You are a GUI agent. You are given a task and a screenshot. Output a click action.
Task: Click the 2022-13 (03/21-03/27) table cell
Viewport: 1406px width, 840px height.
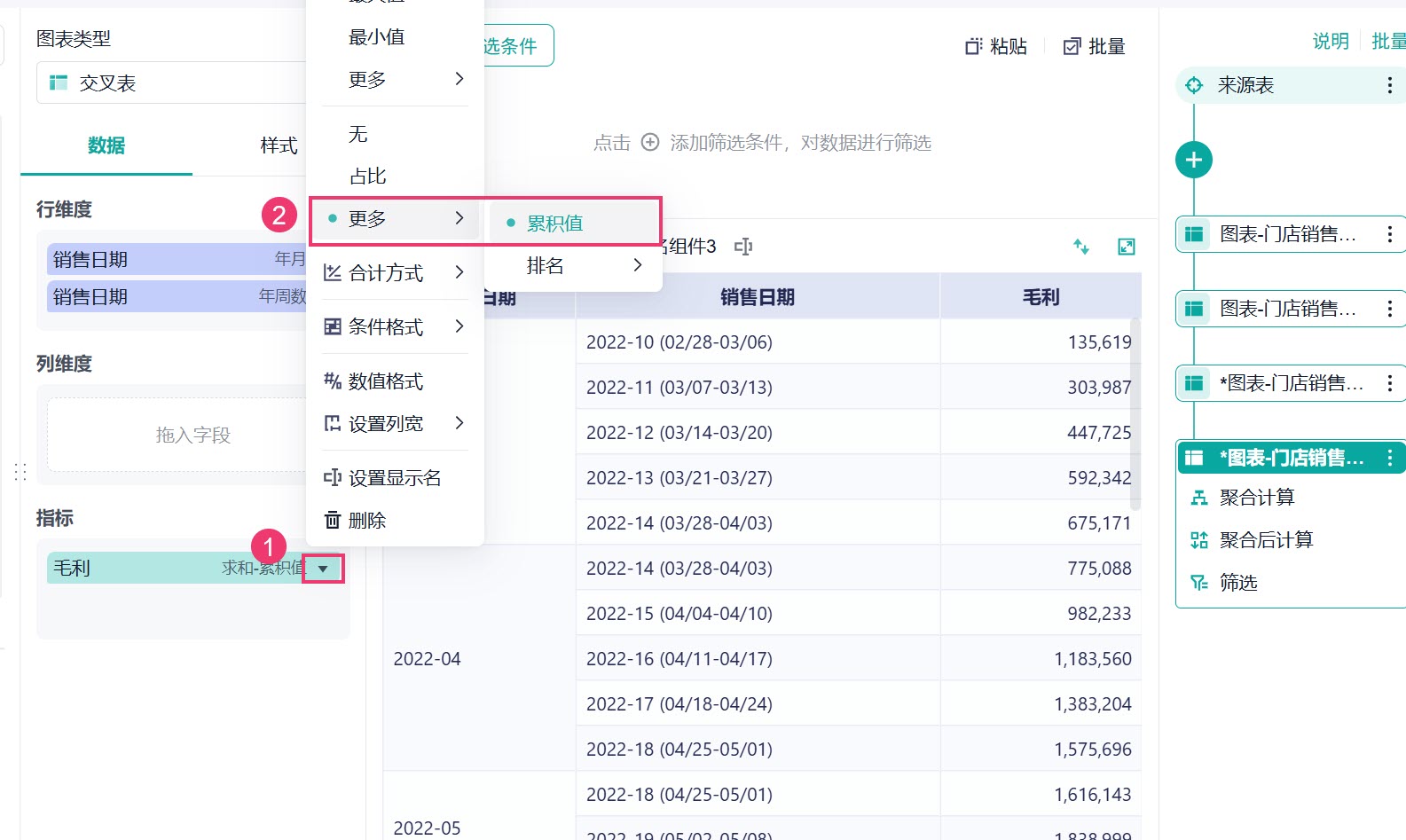click(x=758, y=478)
